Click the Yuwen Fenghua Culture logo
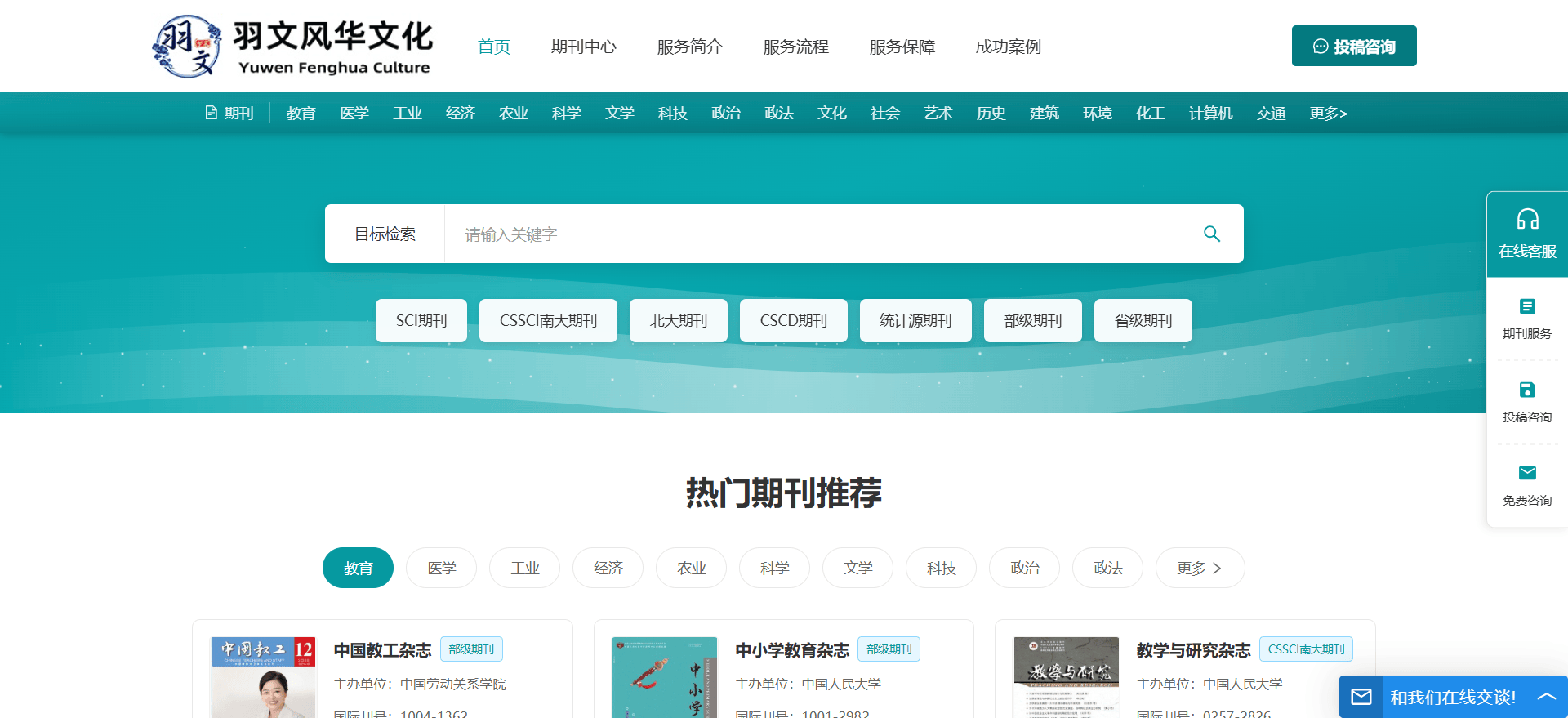This screenshot has height=718, width=1568. pos(292,47)
